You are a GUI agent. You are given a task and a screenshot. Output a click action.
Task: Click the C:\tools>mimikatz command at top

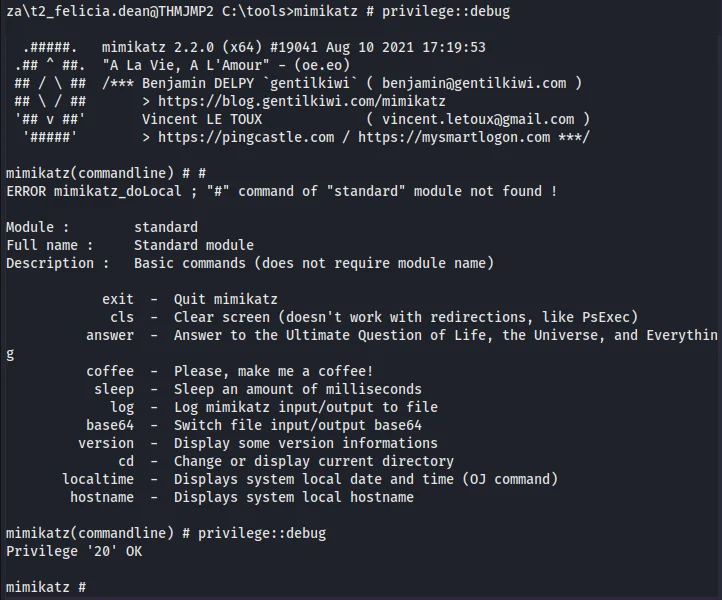coord(290,11)
